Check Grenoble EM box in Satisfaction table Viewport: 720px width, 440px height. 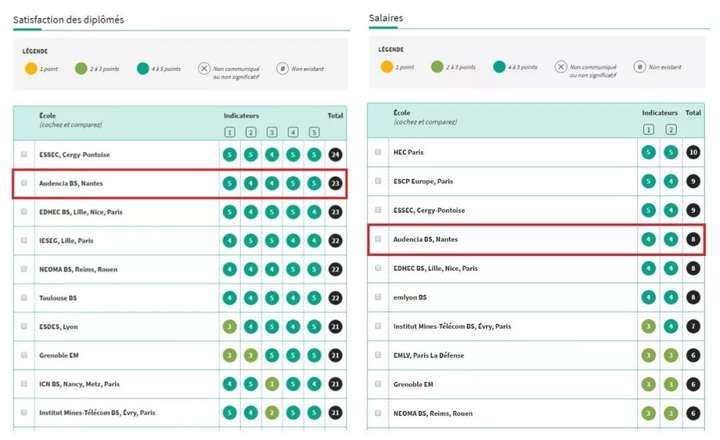pos(24,355)
